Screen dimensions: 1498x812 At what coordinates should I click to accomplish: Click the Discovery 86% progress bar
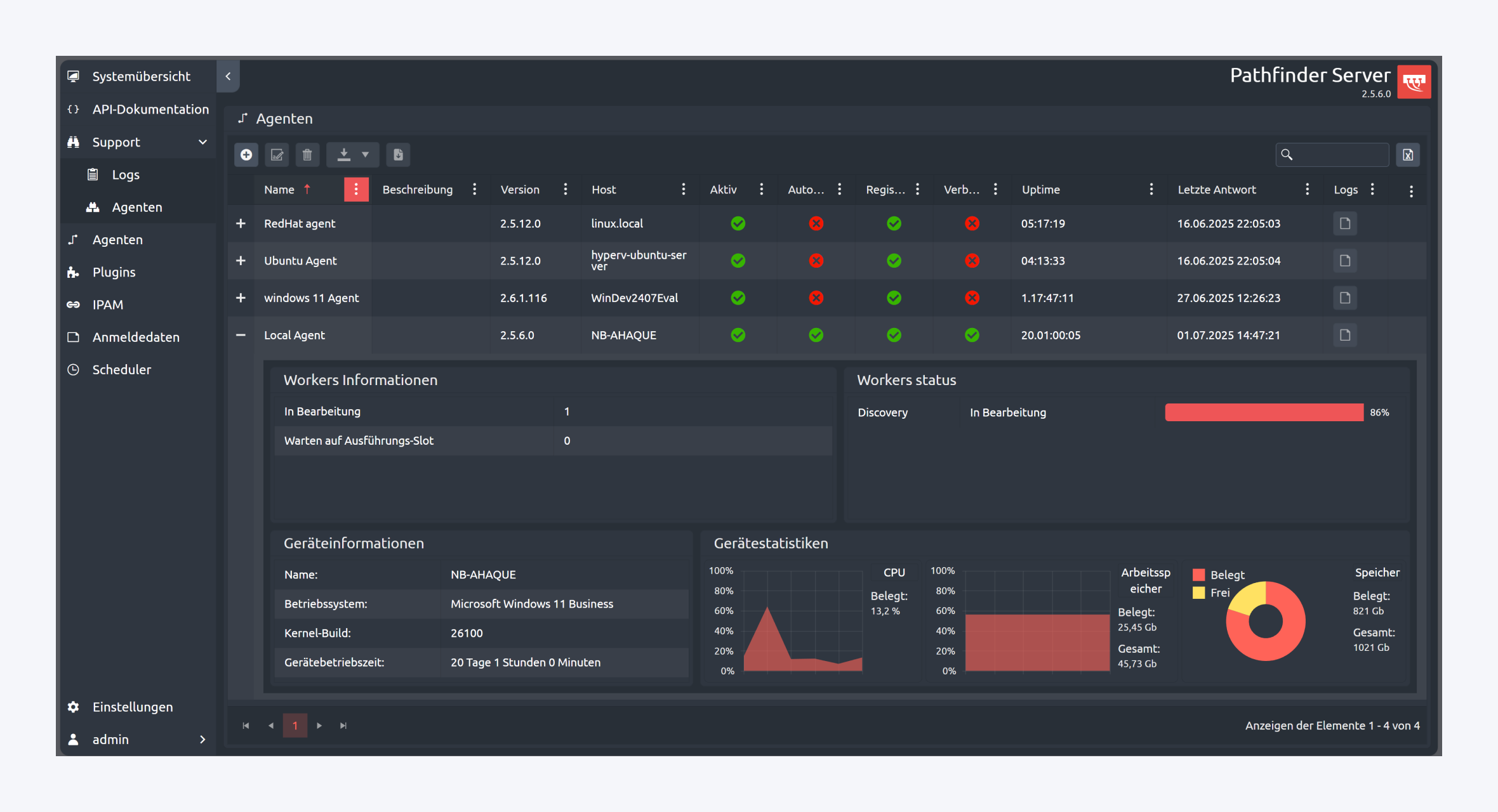click(x=1264, y=412)
